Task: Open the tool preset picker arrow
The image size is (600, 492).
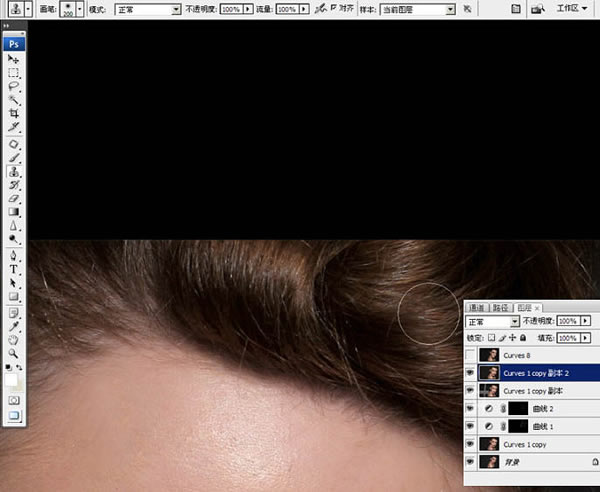Action: tap(28, 9)
